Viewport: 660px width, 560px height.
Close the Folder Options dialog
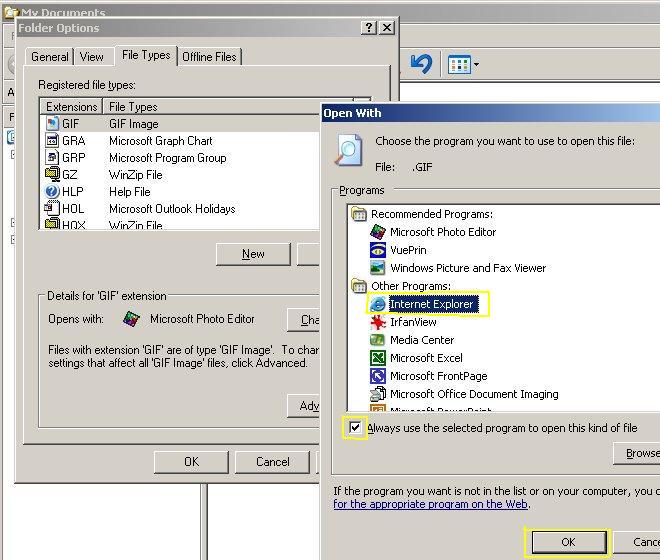[x=387, y=28]
